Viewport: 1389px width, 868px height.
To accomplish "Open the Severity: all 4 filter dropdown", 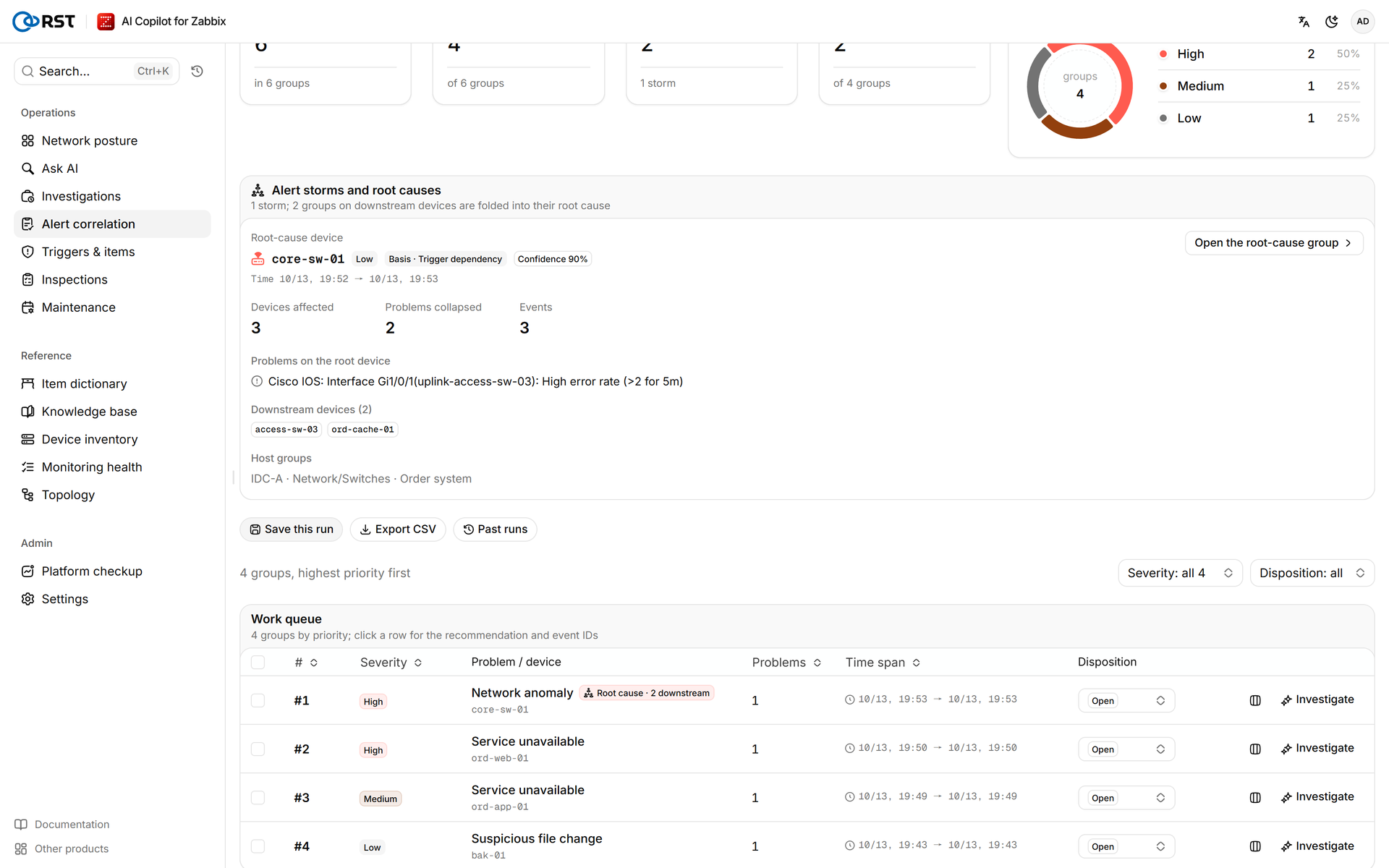I will pos(1180,573).
